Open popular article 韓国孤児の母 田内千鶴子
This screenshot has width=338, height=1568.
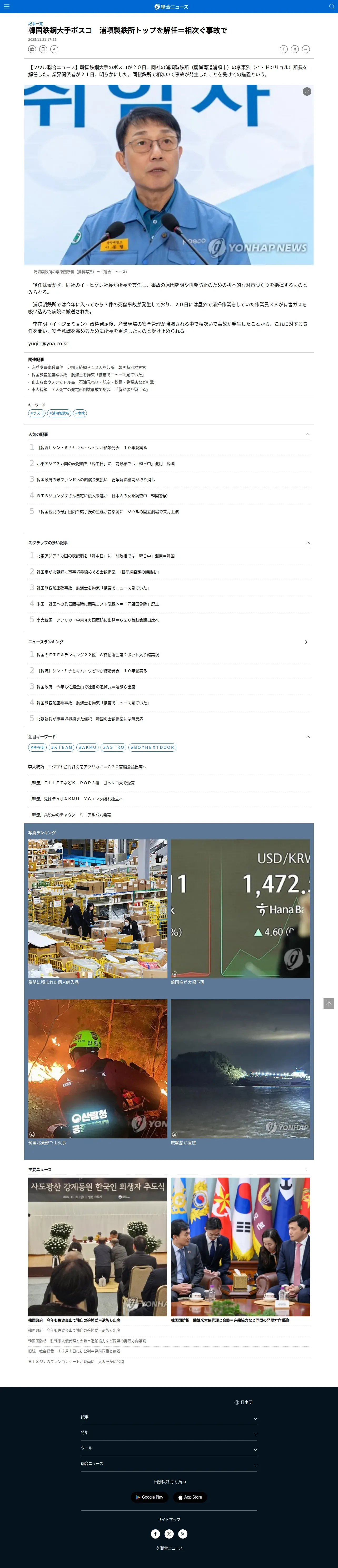[x=107, y=512]
